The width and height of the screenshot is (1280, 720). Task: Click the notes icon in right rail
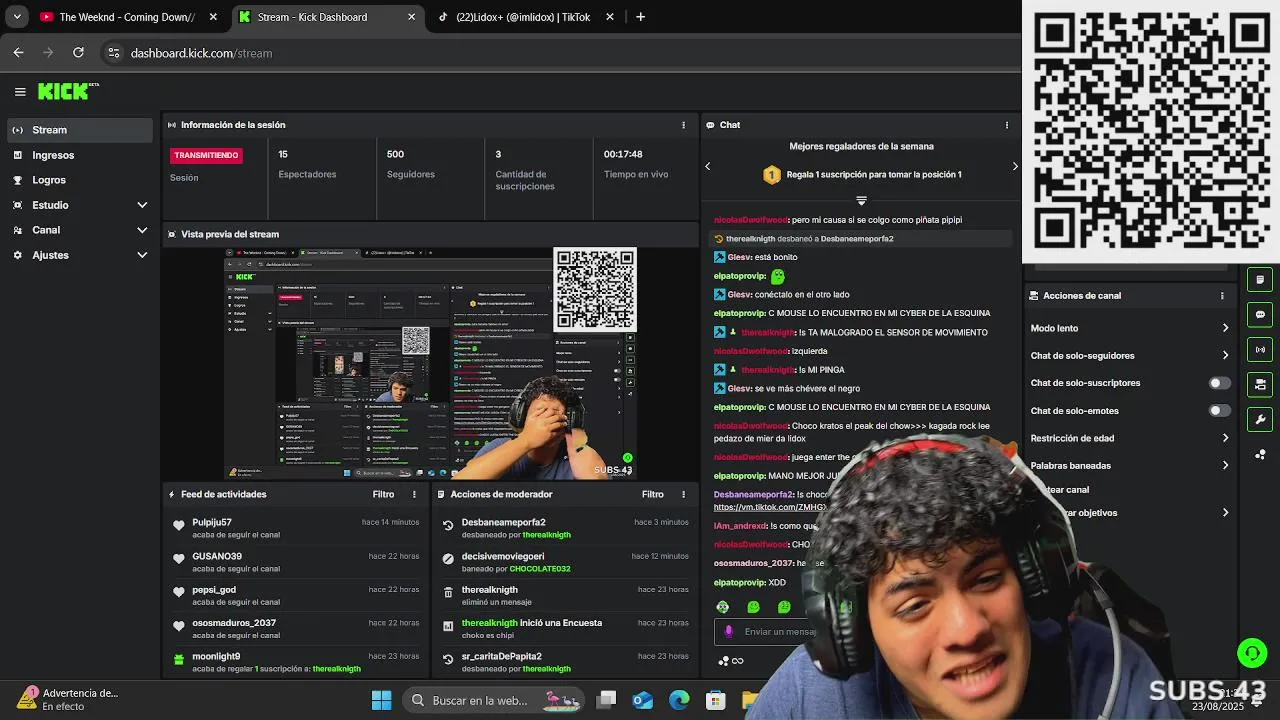(x=1260, y=280)
